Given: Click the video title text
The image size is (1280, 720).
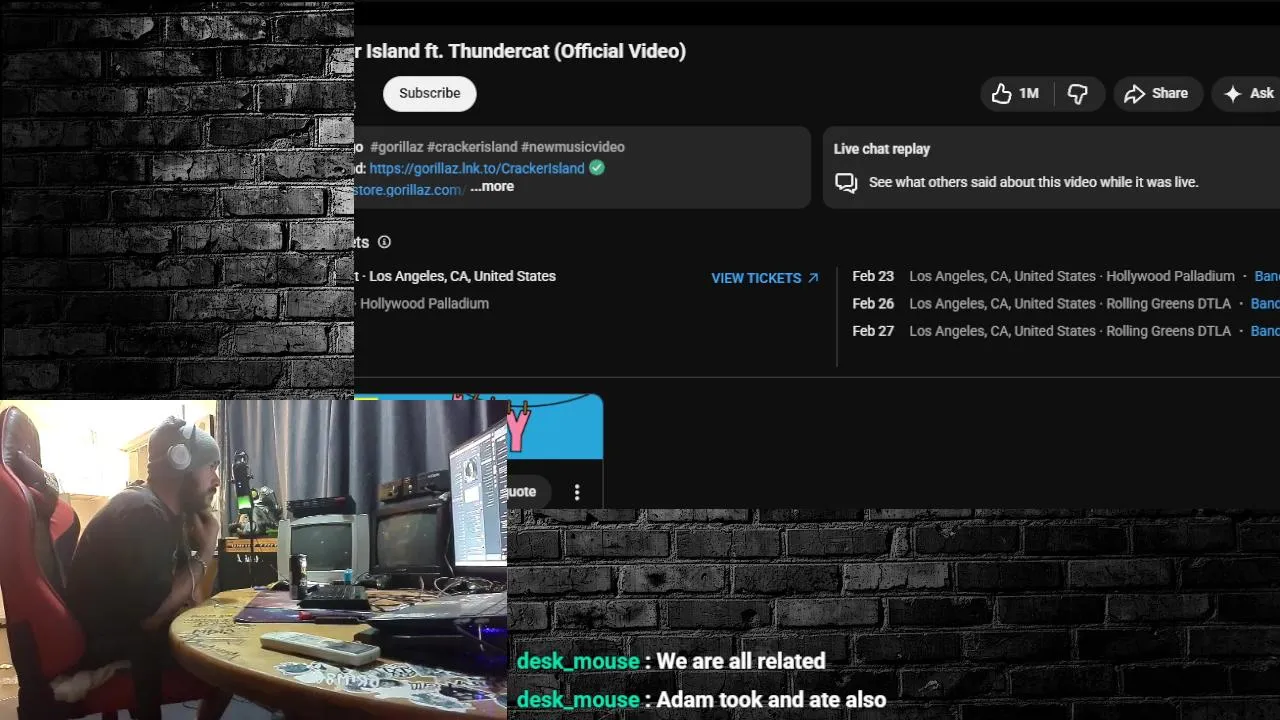Looking at the screenshot, I should 520,51.
